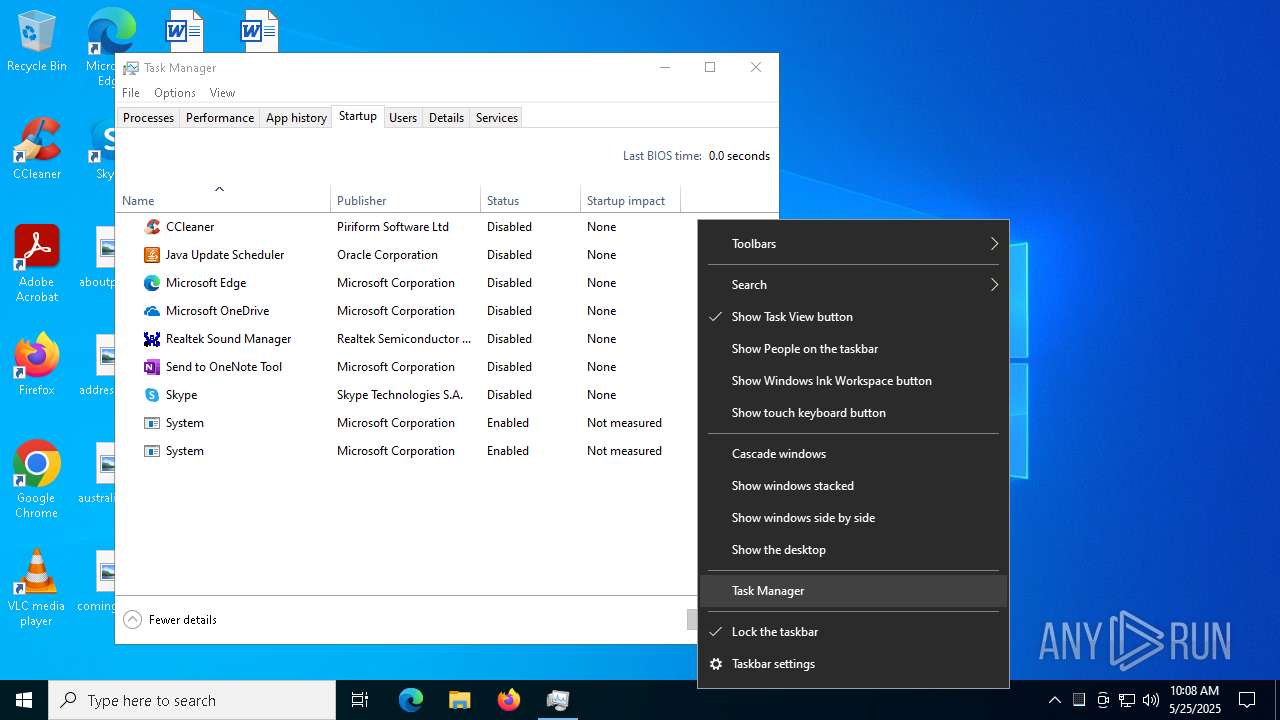This screenshot has width=1280, height=720.
Task: Open Recycle Bin on the desktop
Action: point(37,41)
